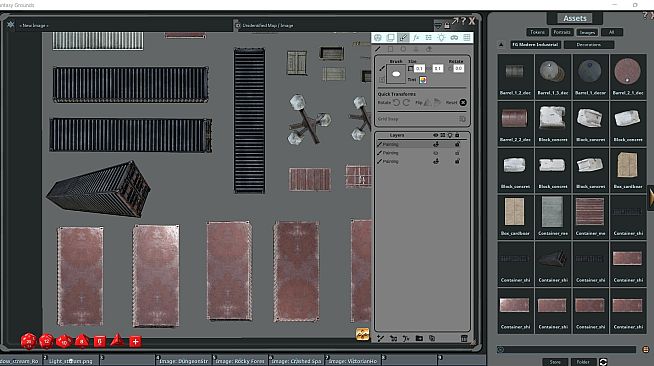Open the Folder button
The image size is (654, 366).
[583, 362]
